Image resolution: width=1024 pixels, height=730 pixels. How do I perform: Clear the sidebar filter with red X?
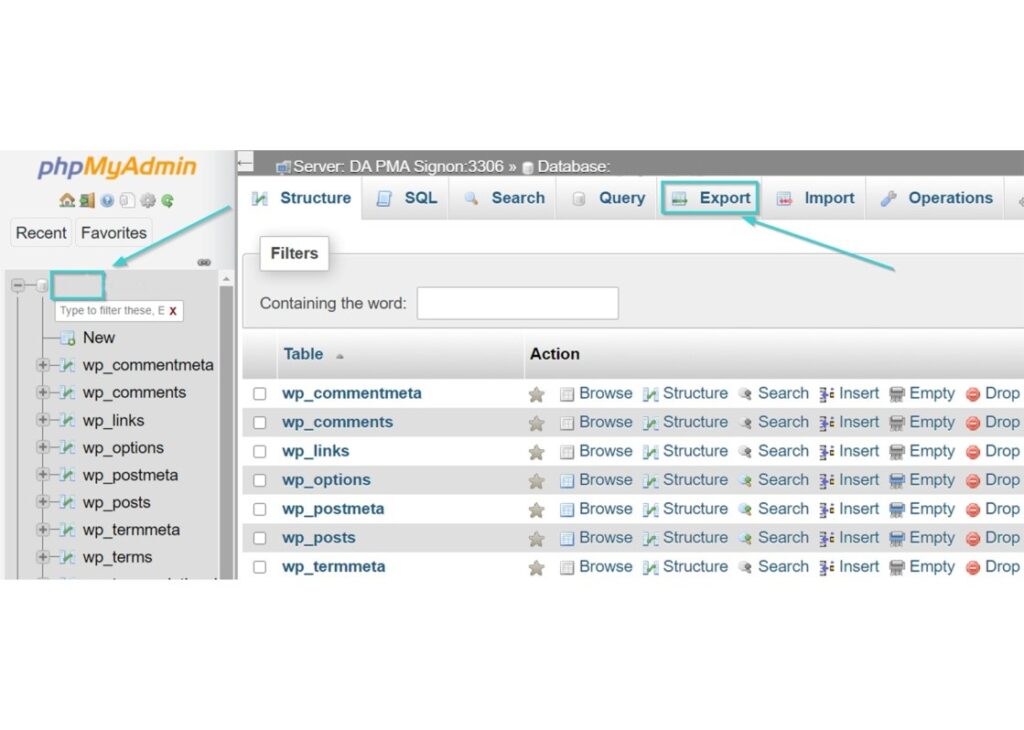point(173,311)
